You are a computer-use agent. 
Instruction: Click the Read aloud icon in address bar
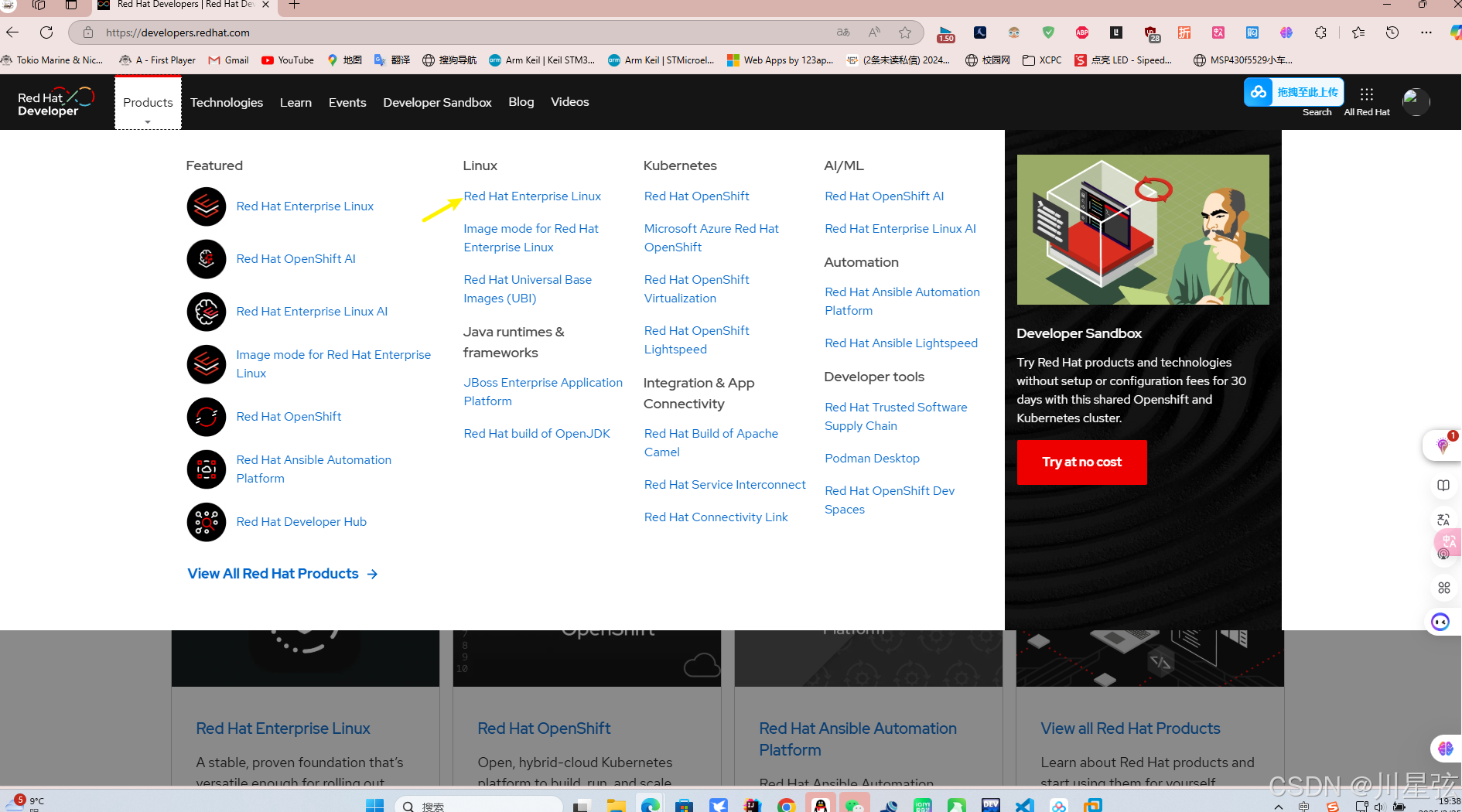point(874,32)
